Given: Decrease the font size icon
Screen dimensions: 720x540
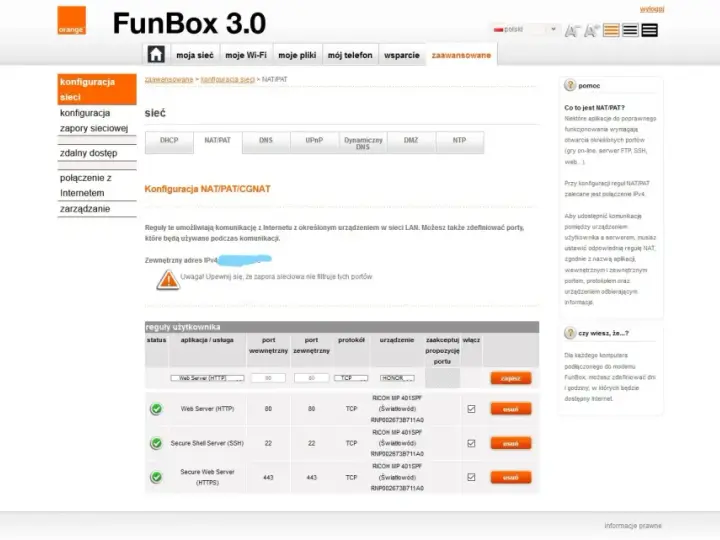Looking at the screenshot, I should [572, 31].
